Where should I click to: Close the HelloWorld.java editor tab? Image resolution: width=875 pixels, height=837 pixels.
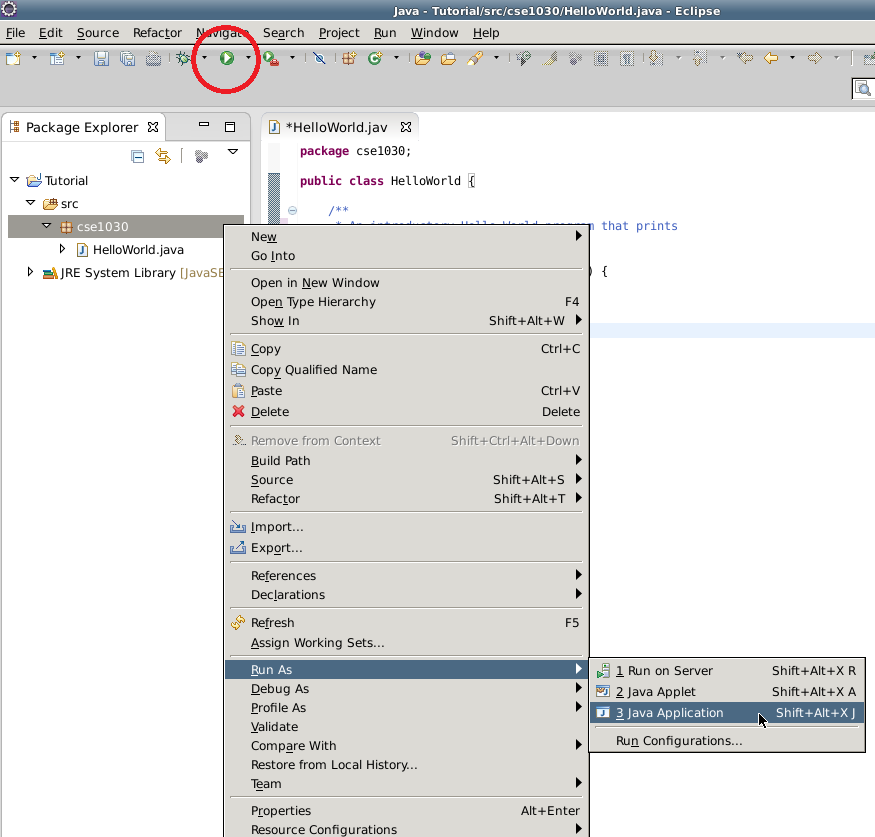pyautogui.click(x=406, y=127)
